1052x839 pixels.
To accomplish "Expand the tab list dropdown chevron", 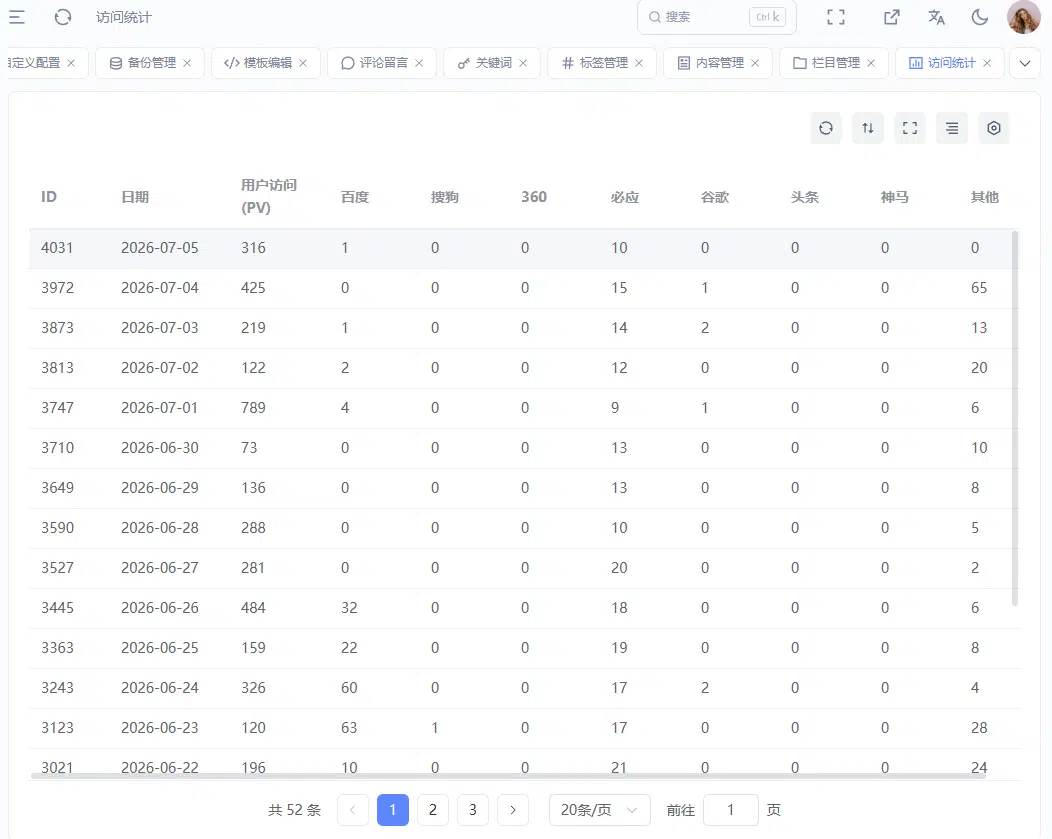I will [1025, 63].
